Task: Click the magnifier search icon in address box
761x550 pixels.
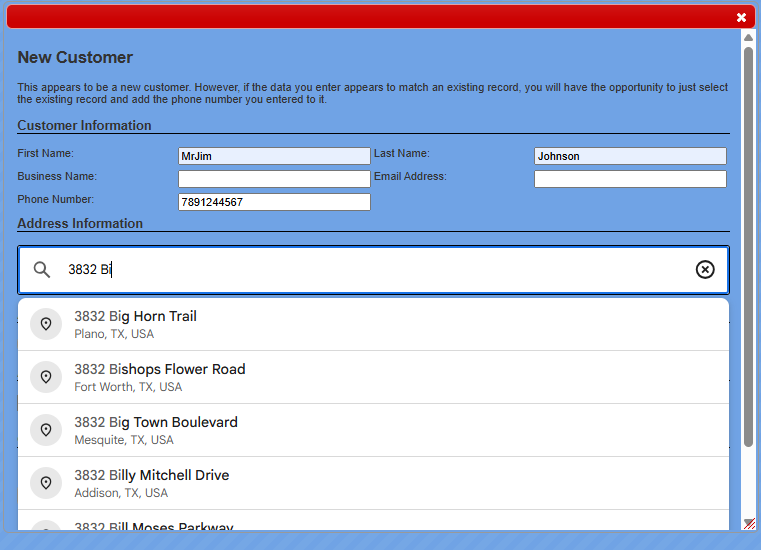Action: (x=42, y=270)
